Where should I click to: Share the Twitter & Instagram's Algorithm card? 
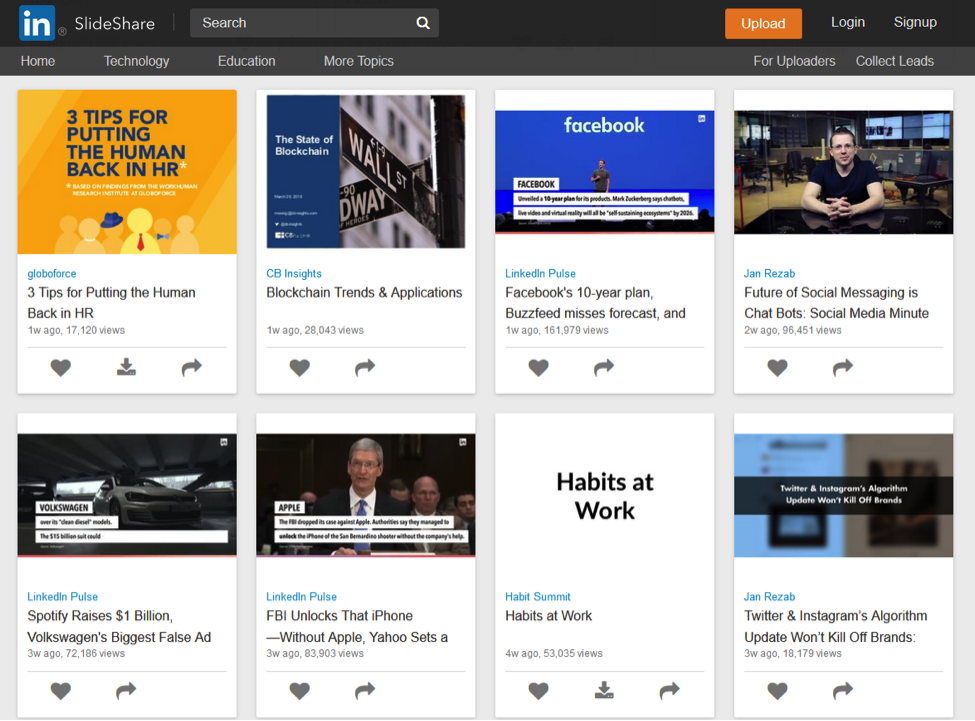(843, 691)
